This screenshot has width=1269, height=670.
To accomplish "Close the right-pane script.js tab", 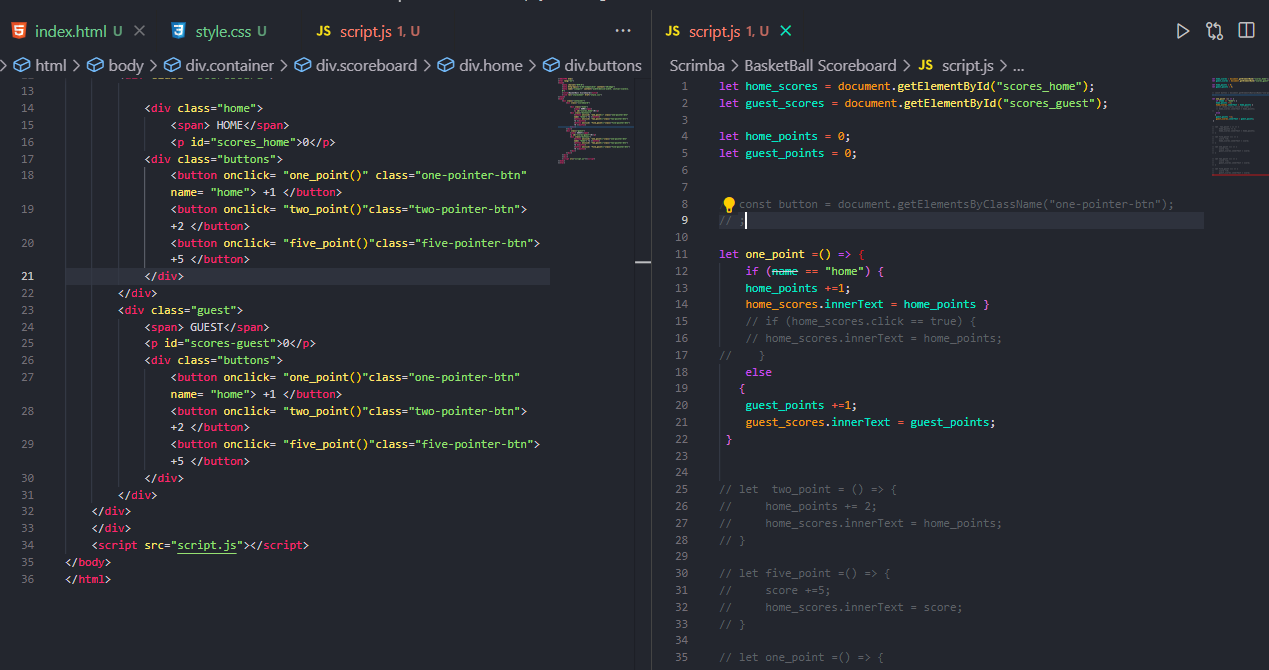I will (786, 31).
